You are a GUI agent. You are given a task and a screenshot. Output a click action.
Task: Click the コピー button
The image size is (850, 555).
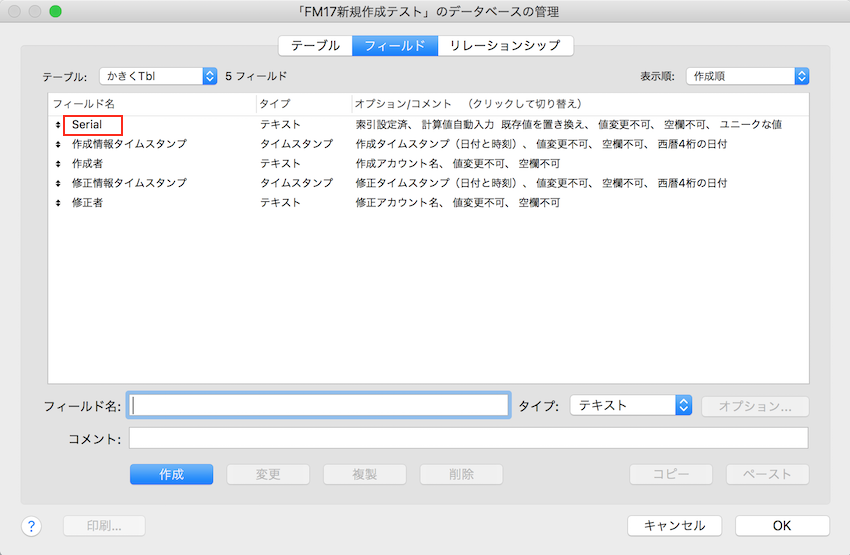671,474
